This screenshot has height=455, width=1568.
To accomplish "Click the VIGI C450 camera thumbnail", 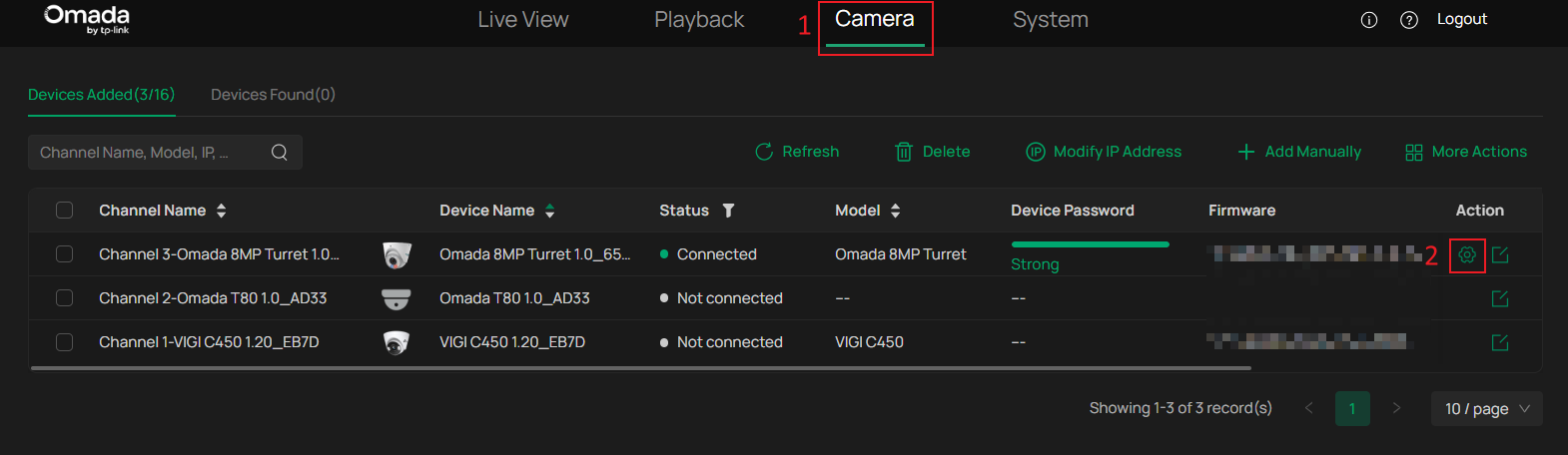I will [396, 342].
